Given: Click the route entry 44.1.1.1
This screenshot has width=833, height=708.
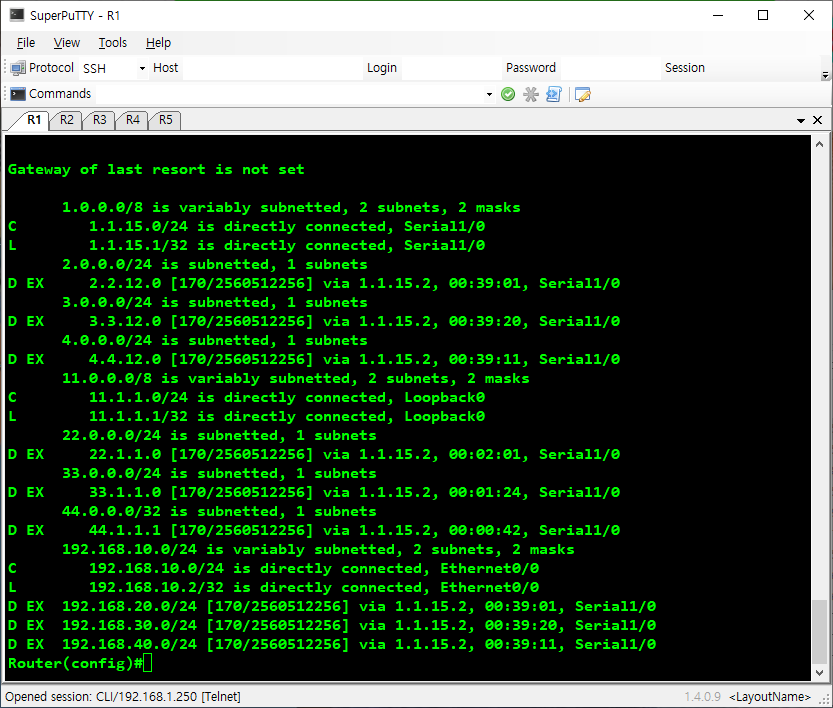Looking at the screenshot, I should pyautogui.click(x=313, y=530).
